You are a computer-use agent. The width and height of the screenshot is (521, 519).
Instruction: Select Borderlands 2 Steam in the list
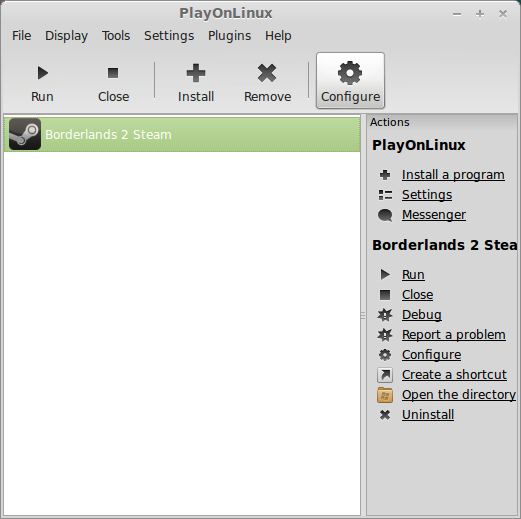point(182,134)
